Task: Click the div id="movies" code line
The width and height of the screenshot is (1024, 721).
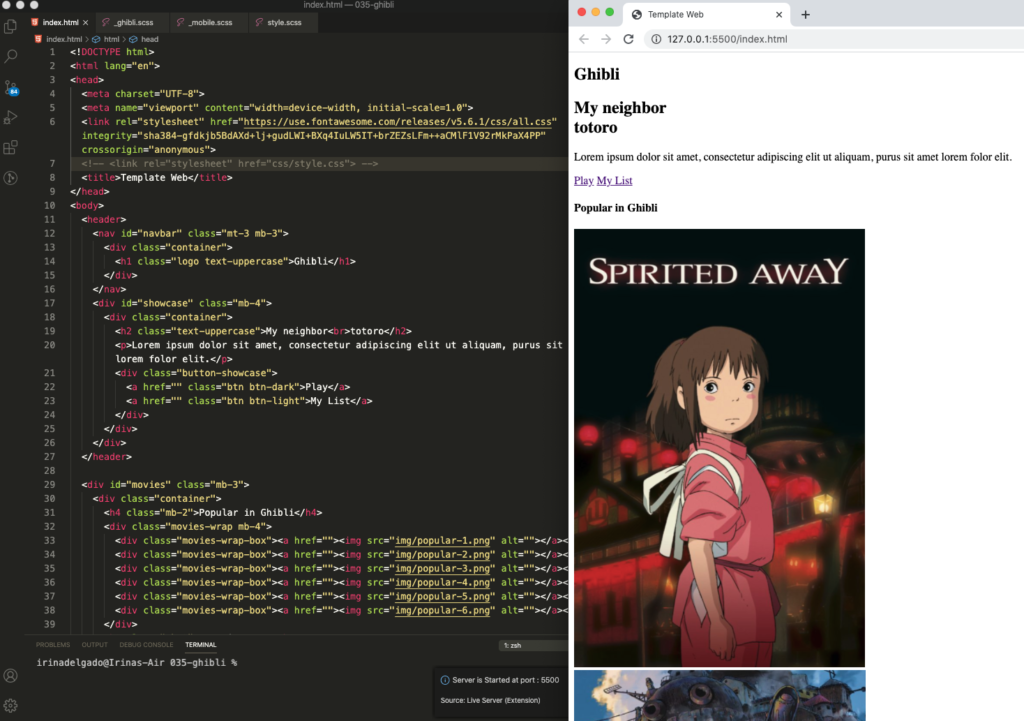Action: (165, 485)
